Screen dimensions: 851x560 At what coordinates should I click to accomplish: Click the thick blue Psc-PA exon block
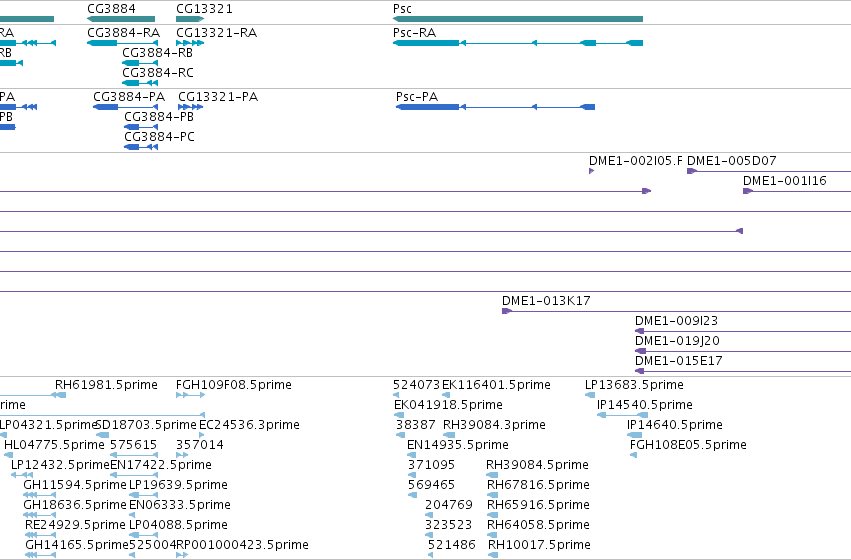click(428, 107)
